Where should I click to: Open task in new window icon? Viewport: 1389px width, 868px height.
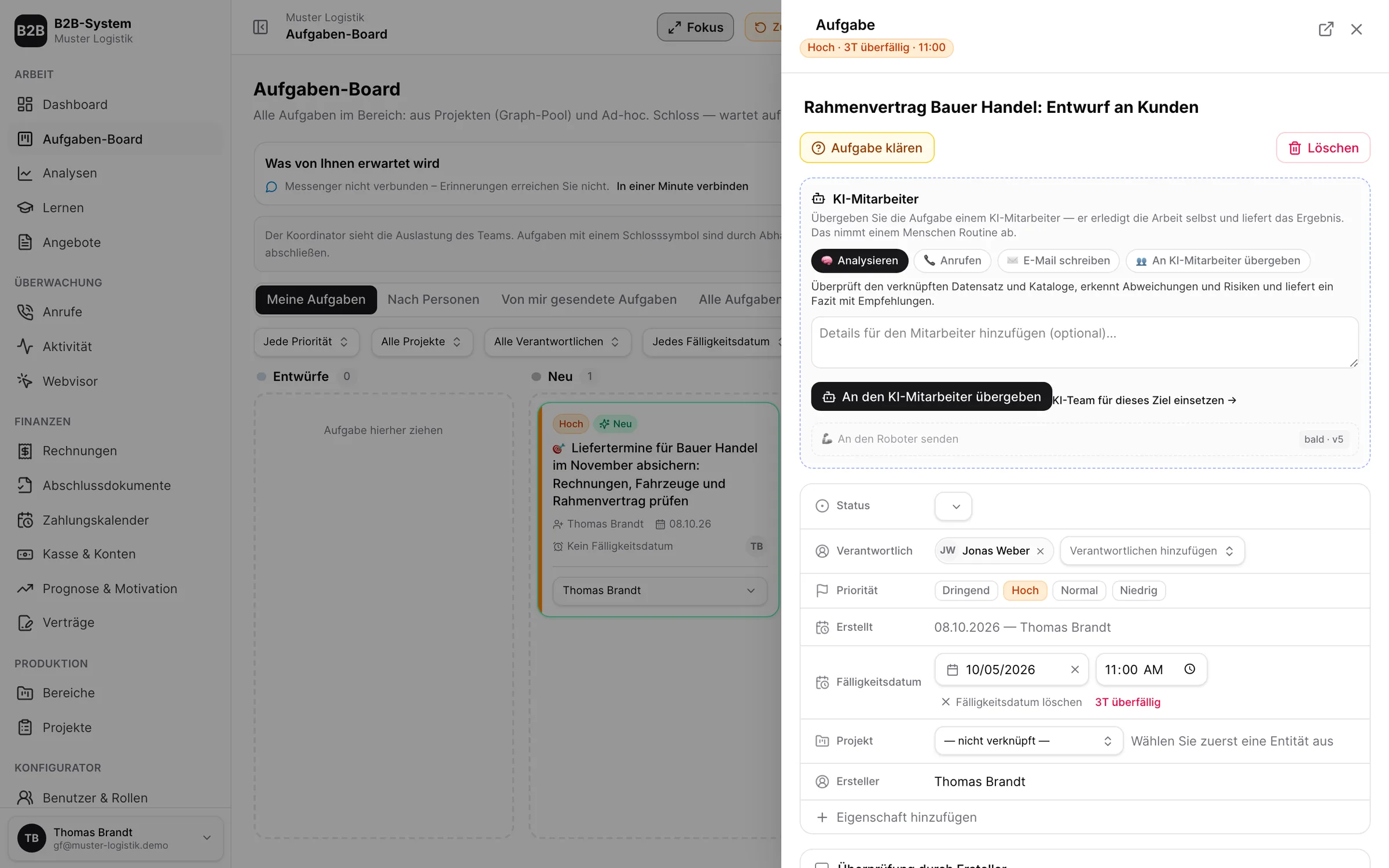point(1326,29)
